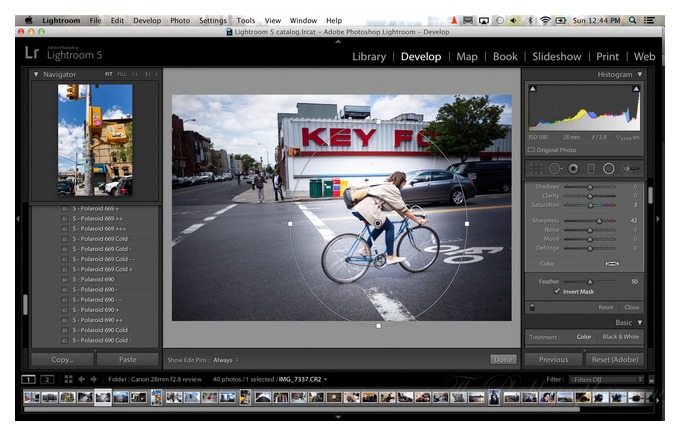Hide the filmstrip with bottom arrow
This screenshot has width=680, height=436.
(338, 417)
